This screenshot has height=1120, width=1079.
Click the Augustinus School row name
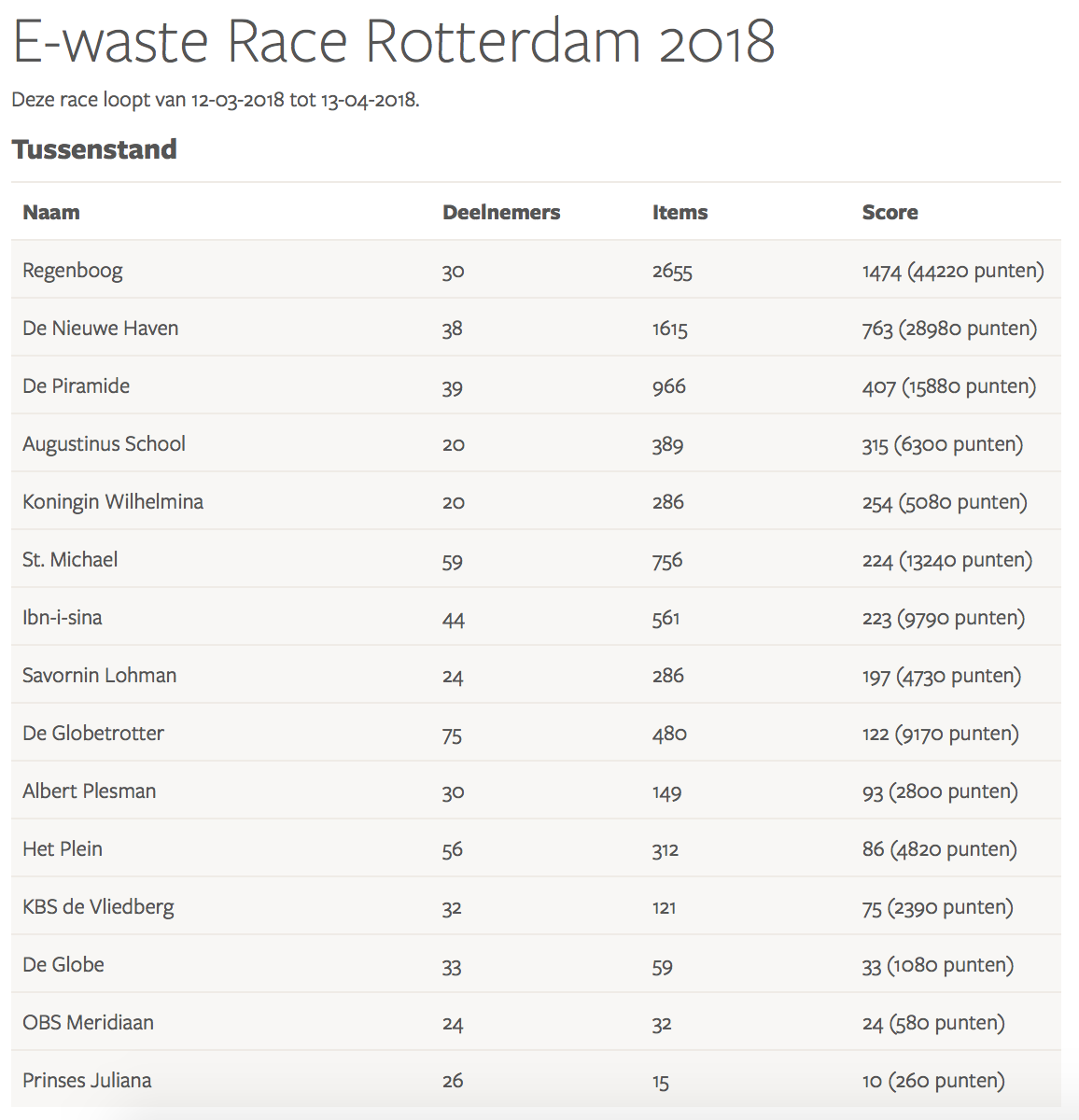[105, 444]
